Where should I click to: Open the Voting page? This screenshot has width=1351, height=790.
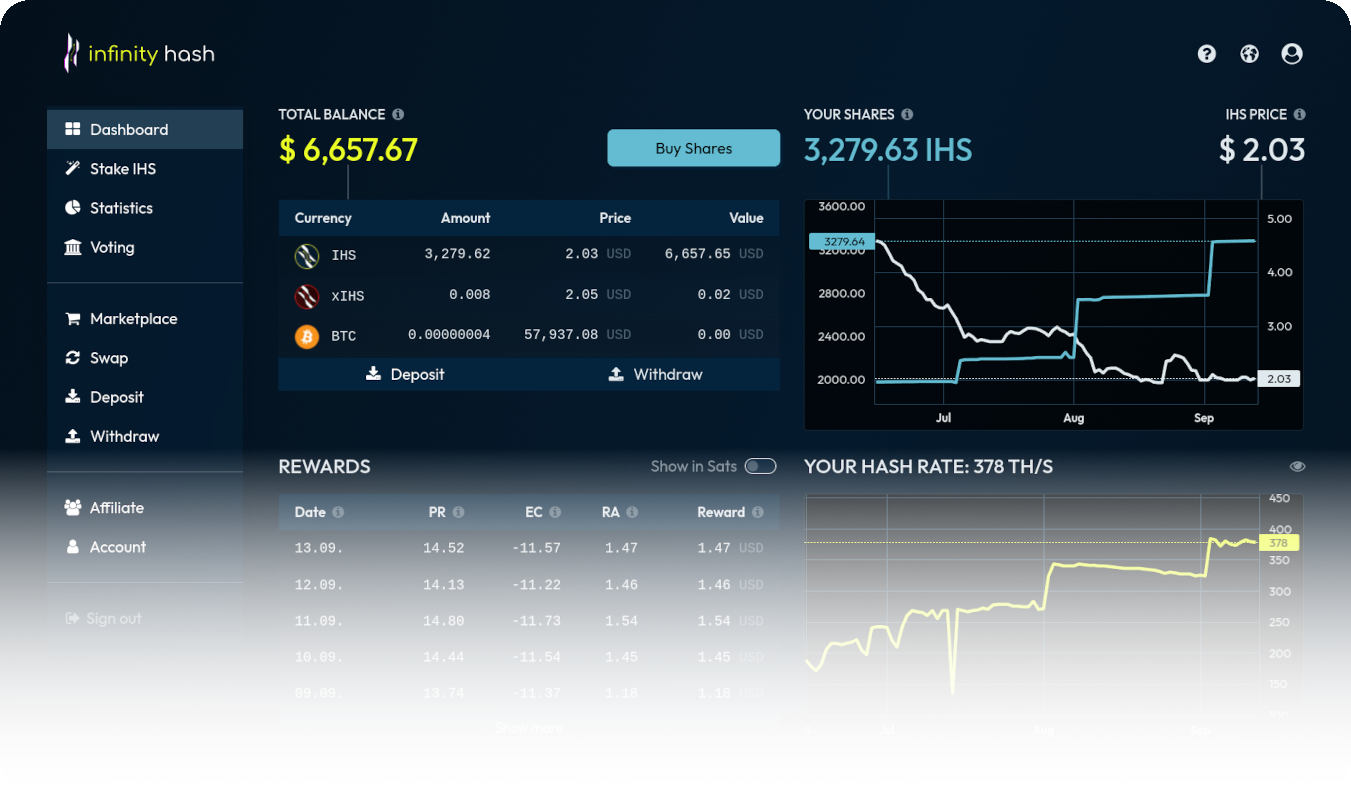point(145,247)
